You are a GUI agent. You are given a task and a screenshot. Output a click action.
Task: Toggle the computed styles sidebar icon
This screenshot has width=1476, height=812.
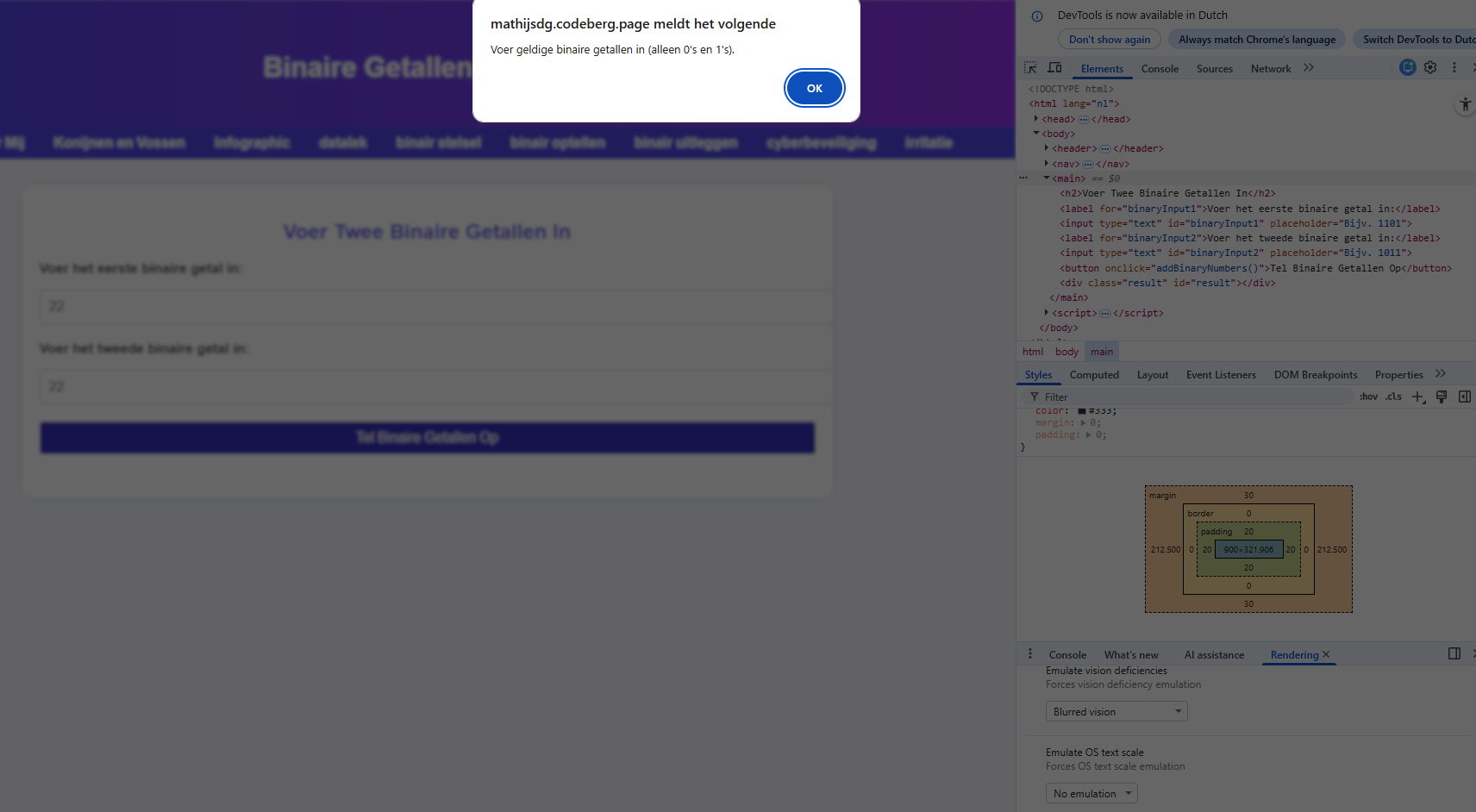[1464, 397]
